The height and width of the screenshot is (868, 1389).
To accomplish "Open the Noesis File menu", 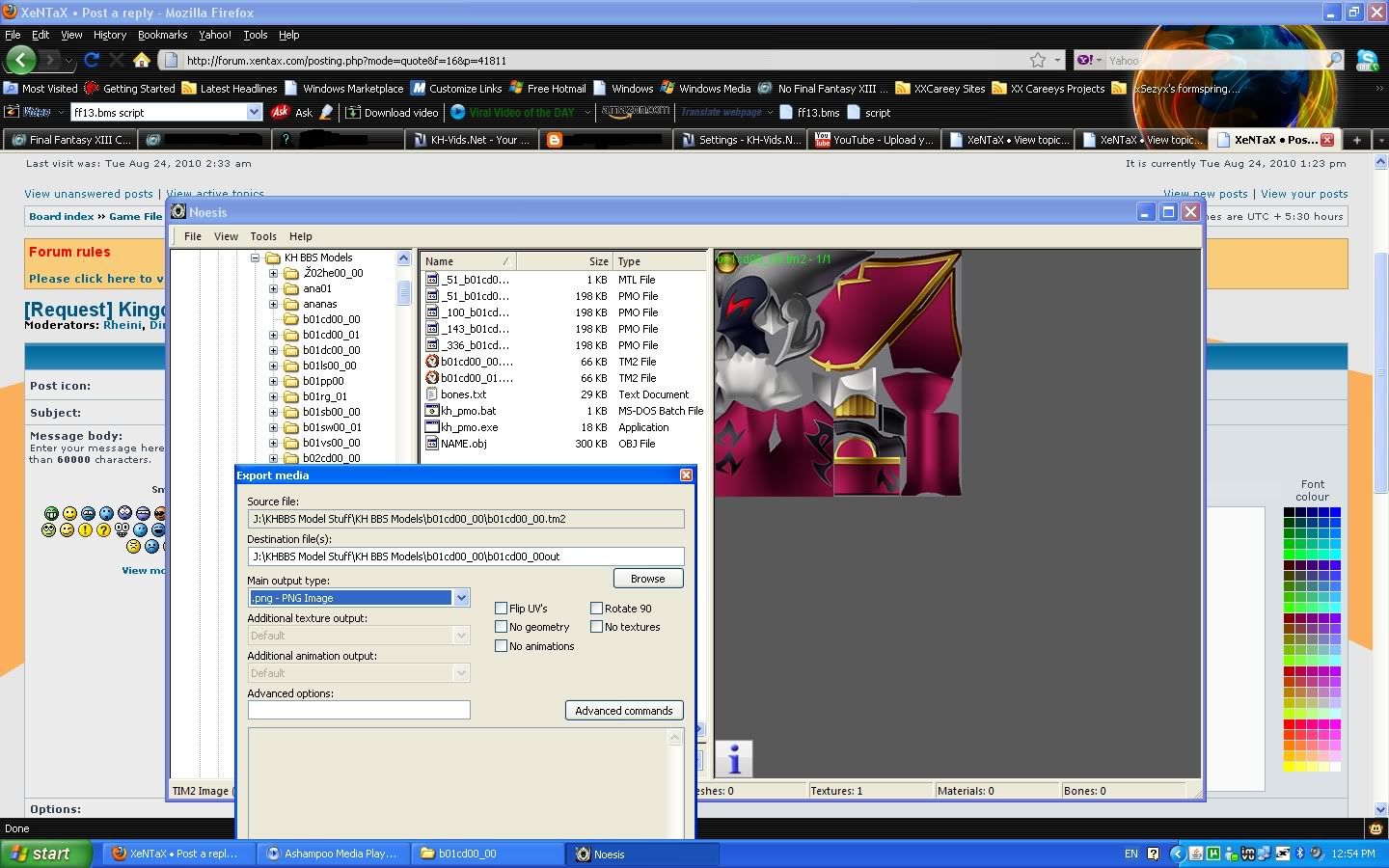I will (x=193, y=236).
